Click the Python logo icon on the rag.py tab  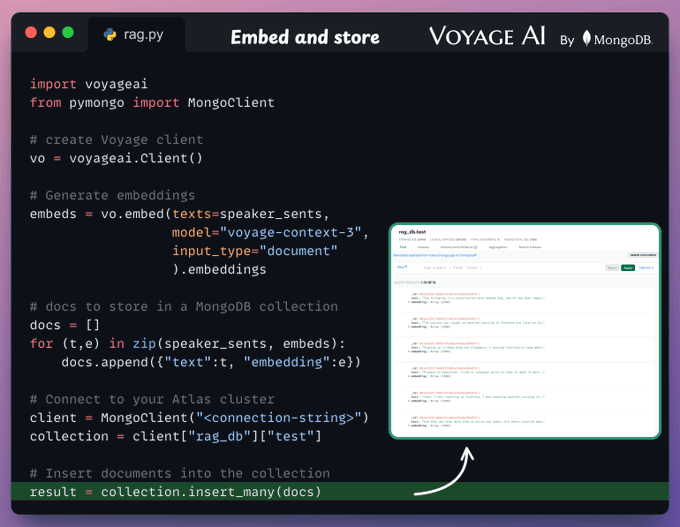coord(110,34)
